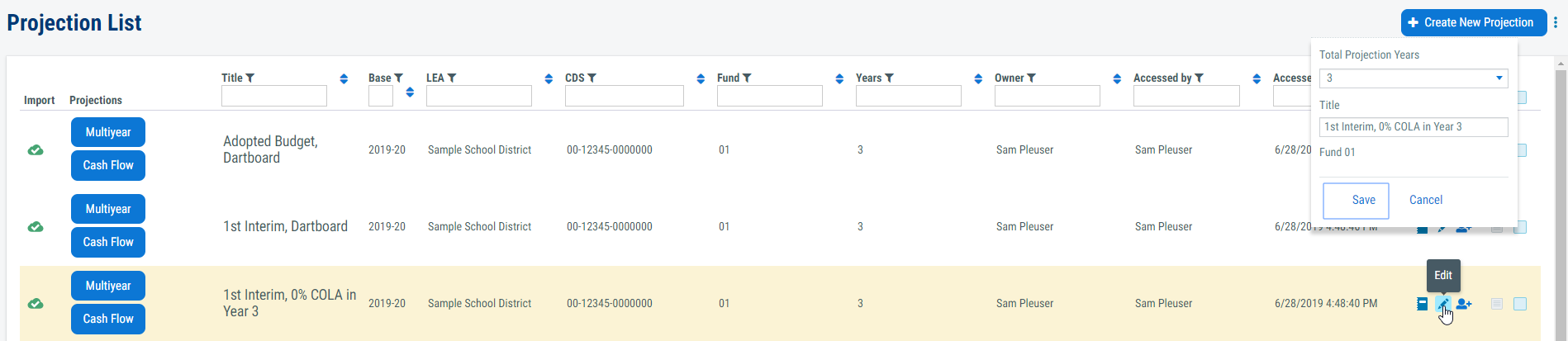Cancel the projection edit popup
Image resolution: width=1568 pixels, height=341 pixels.
tap(1425, 201)
